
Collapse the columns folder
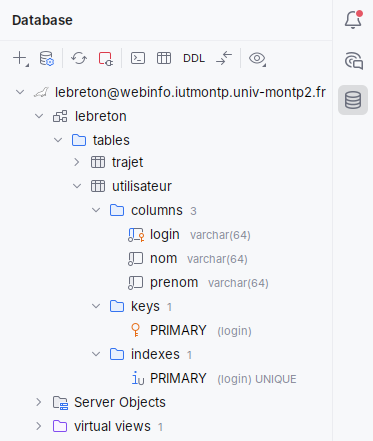pyautogui.click(x=96, y=210)
